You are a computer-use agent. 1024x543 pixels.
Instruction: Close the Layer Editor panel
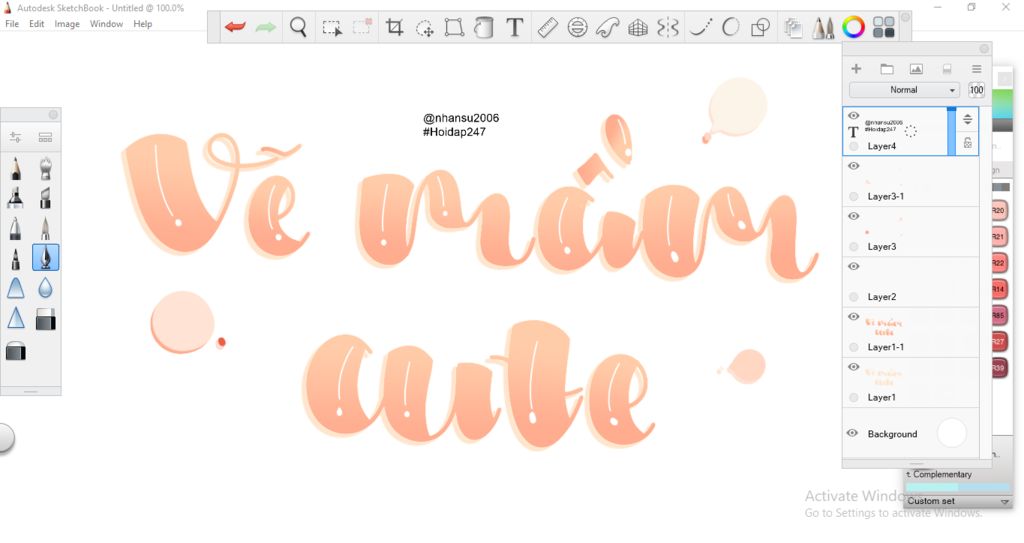click(984, 49)
